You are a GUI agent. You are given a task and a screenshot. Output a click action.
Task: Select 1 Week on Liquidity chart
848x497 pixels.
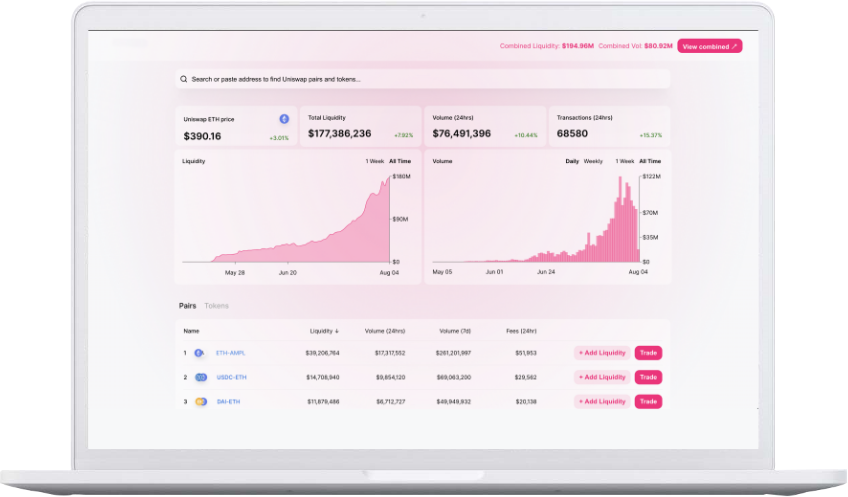pyautogui.click(x=375, y=161)
